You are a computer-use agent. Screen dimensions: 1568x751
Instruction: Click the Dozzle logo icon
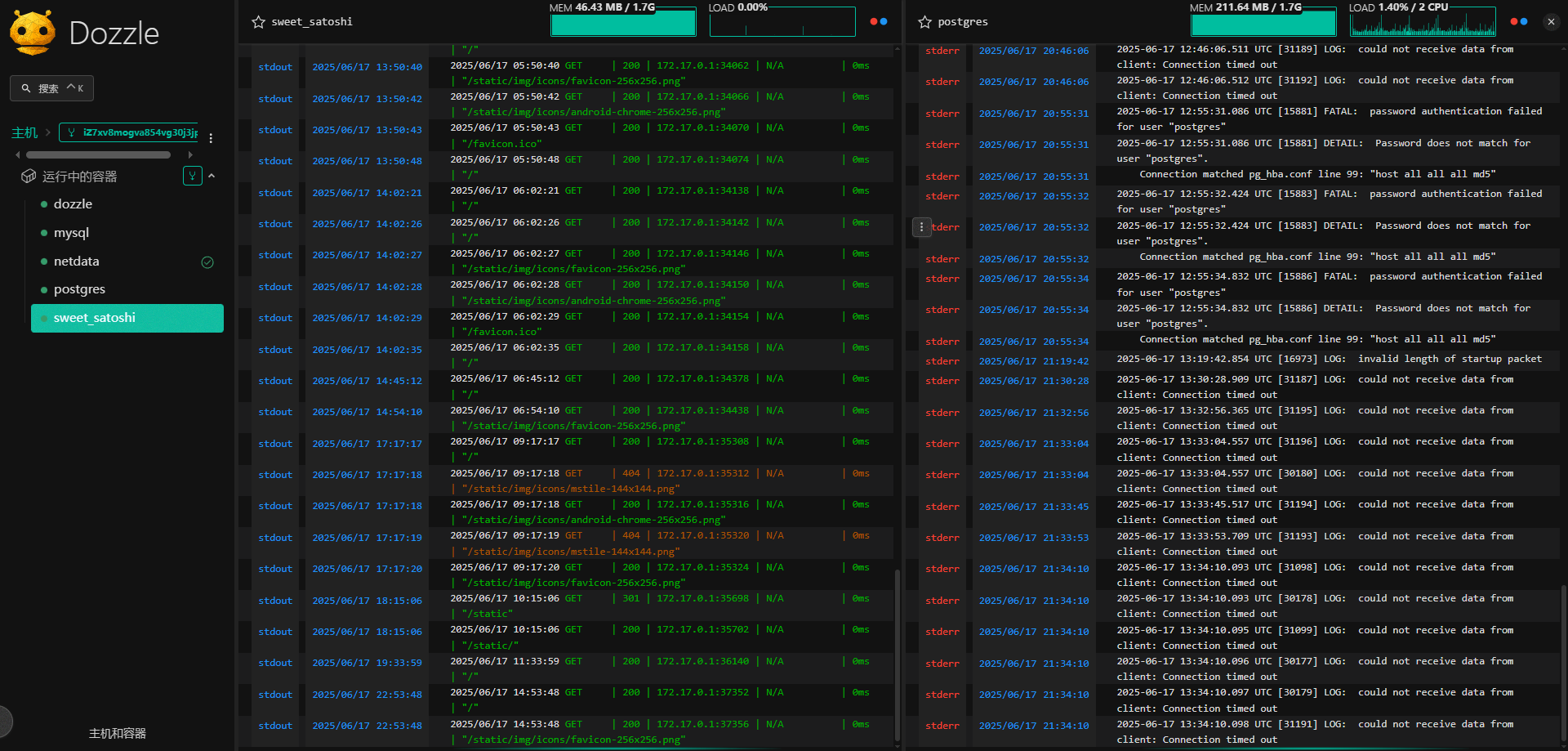point(33,33)
